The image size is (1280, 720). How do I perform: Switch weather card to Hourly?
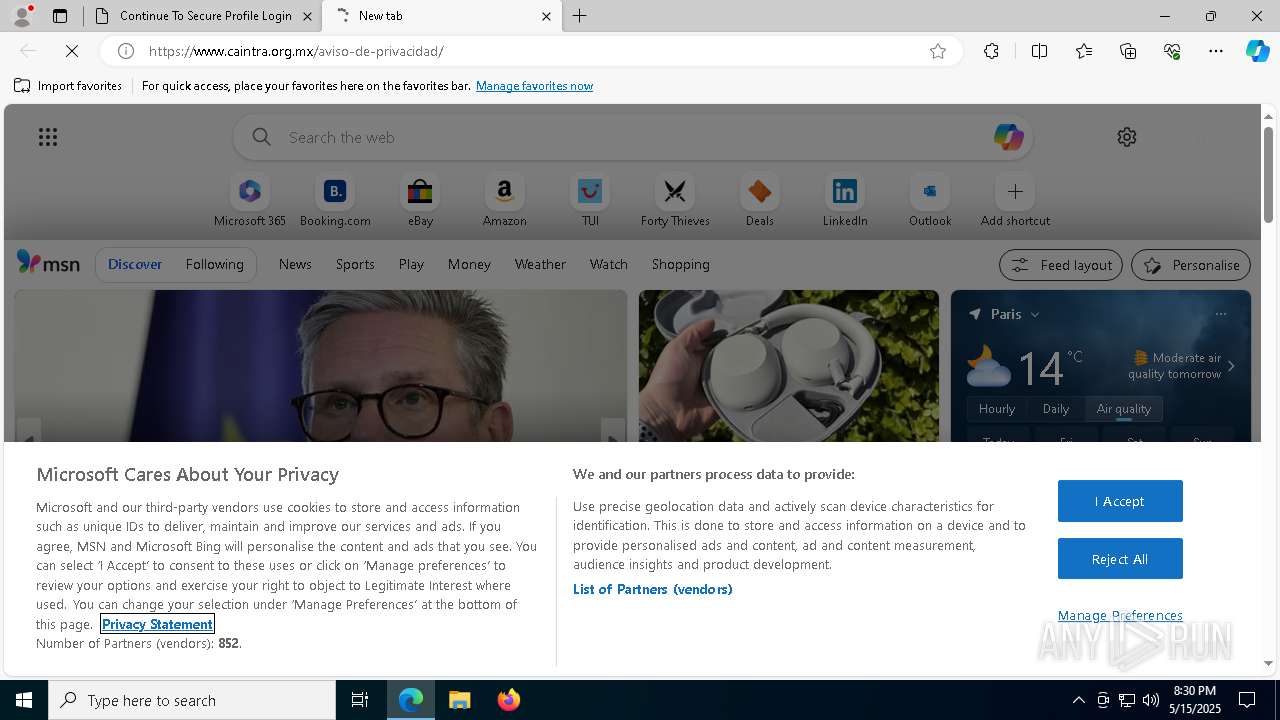pyautogui.click(x=997, y=408)
